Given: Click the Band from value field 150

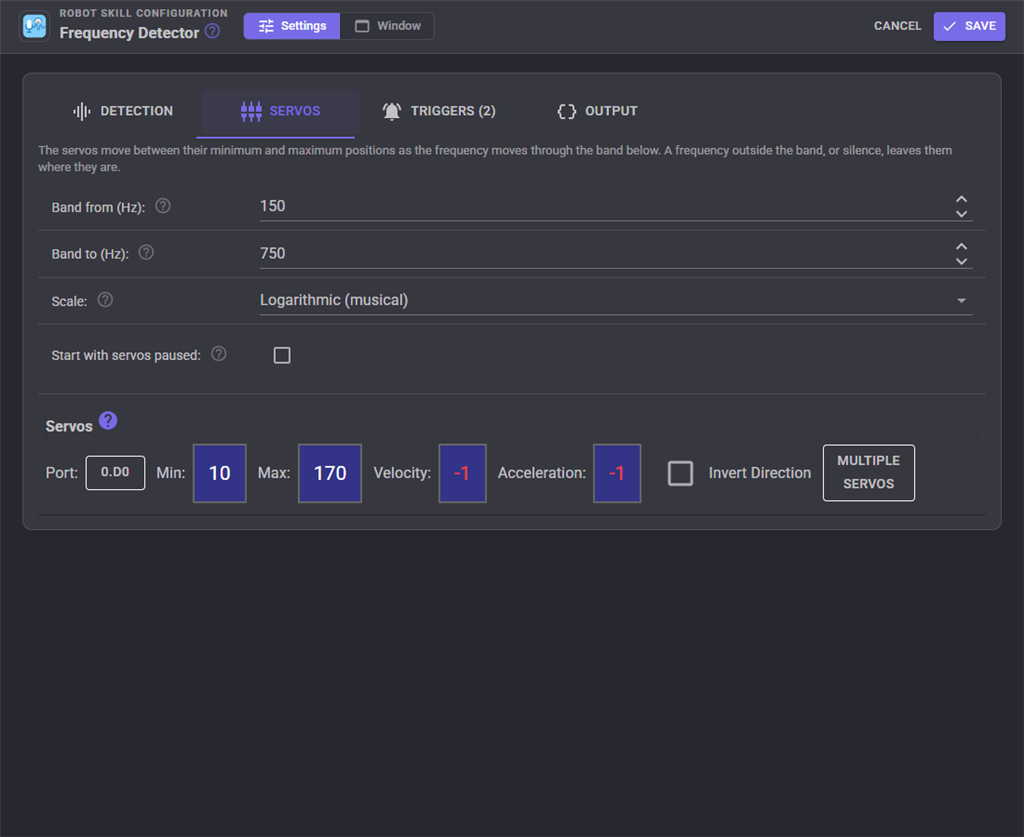Looking at the screenshot, I should [604, 206].
